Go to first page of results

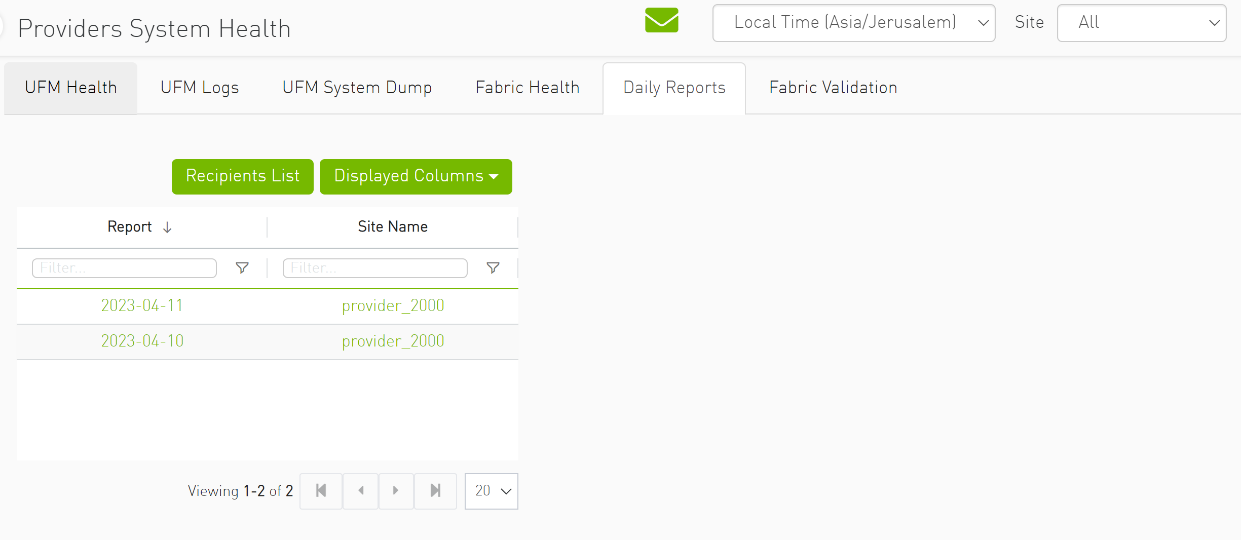(321, 491)
